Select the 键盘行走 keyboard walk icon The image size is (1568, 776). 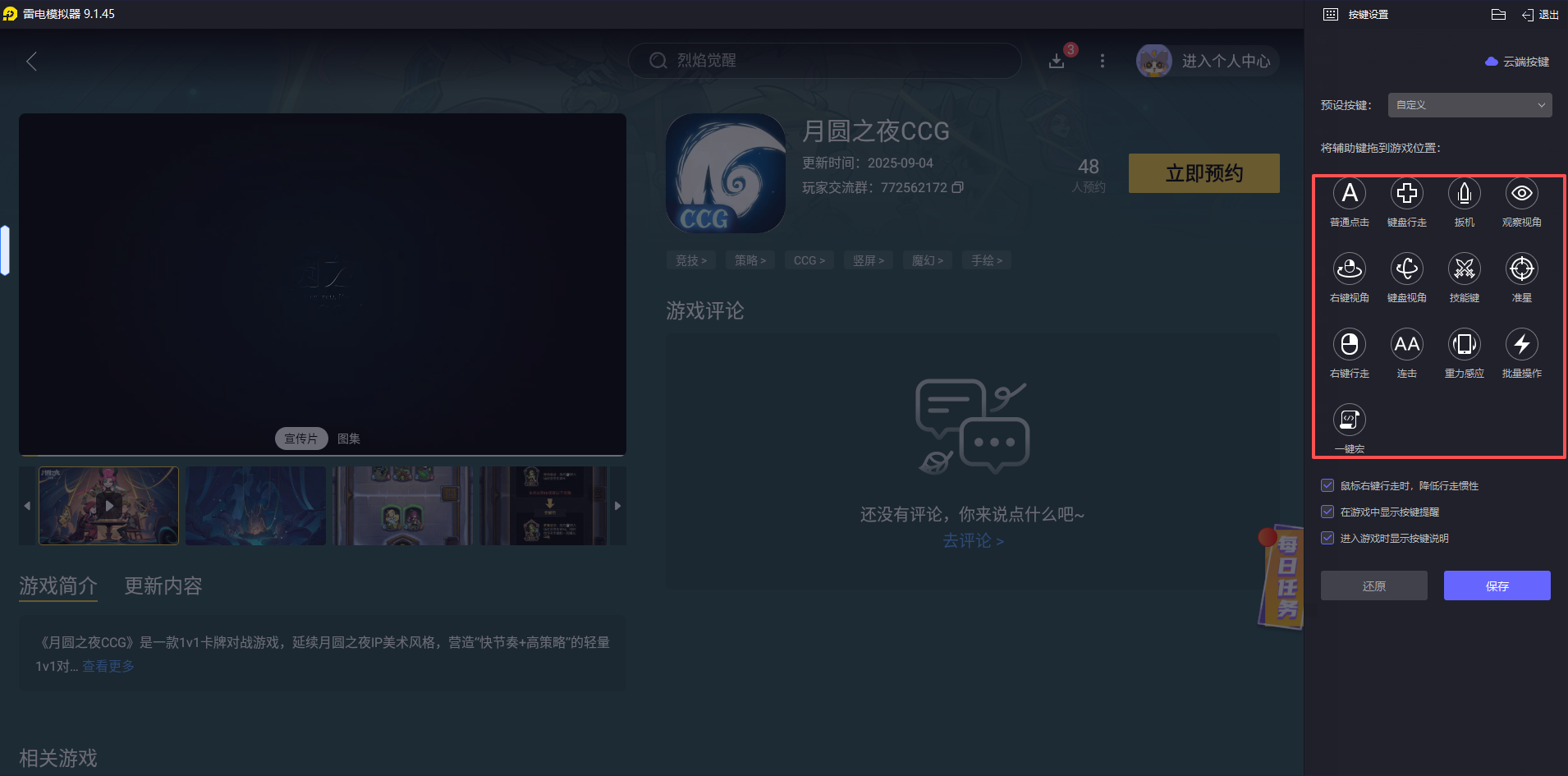click(x=1406, y=194)
